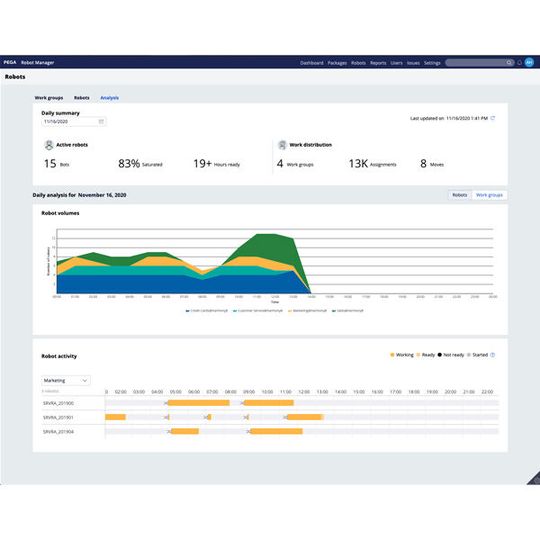This screenshot has width=540, height=540.
Task: Open the user avatar menu
Action: coord(529,62)
